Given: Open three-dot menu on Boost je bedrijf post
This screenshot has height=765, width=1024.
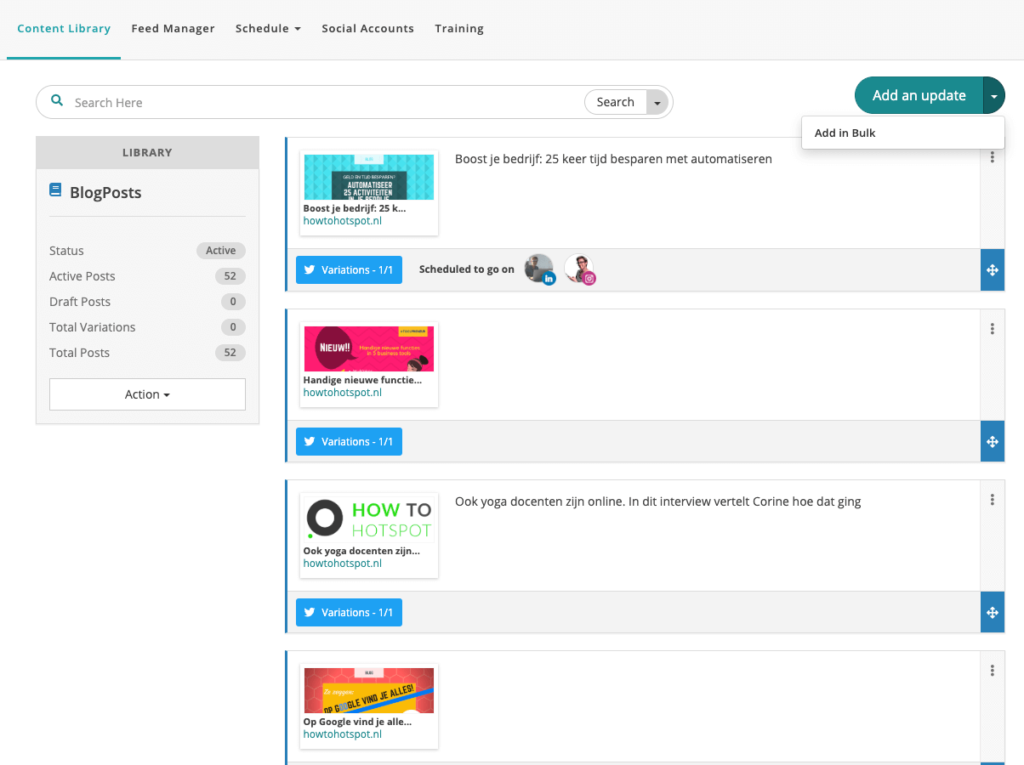Looking at the screenshot, I should click(x=992, y=158).
